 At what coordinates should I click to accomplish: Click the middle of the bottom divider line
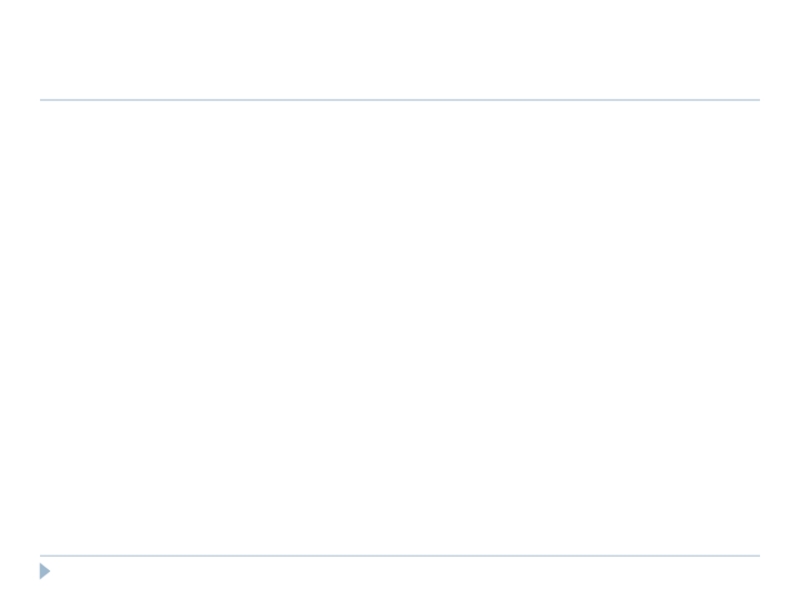400,555
